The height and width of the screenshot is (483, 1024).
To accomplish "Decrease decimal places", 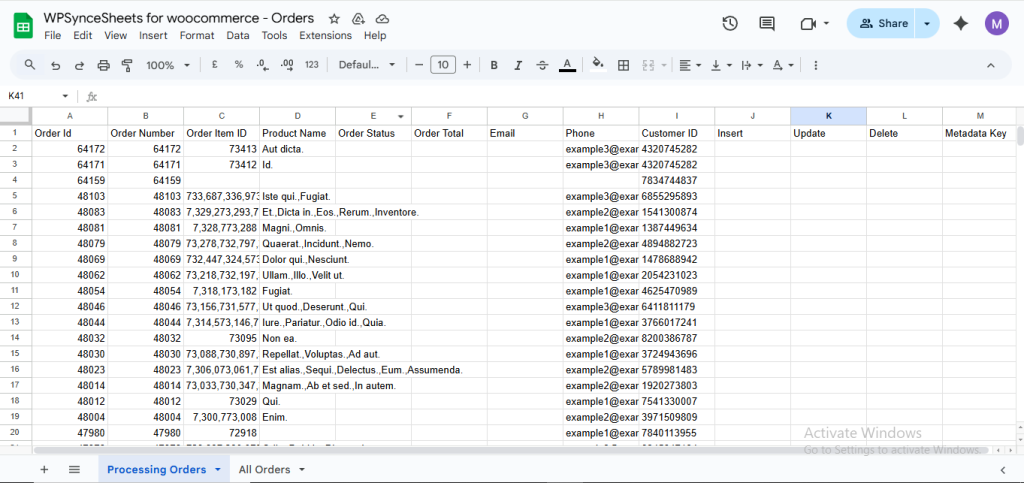I will tap(263, 65).
